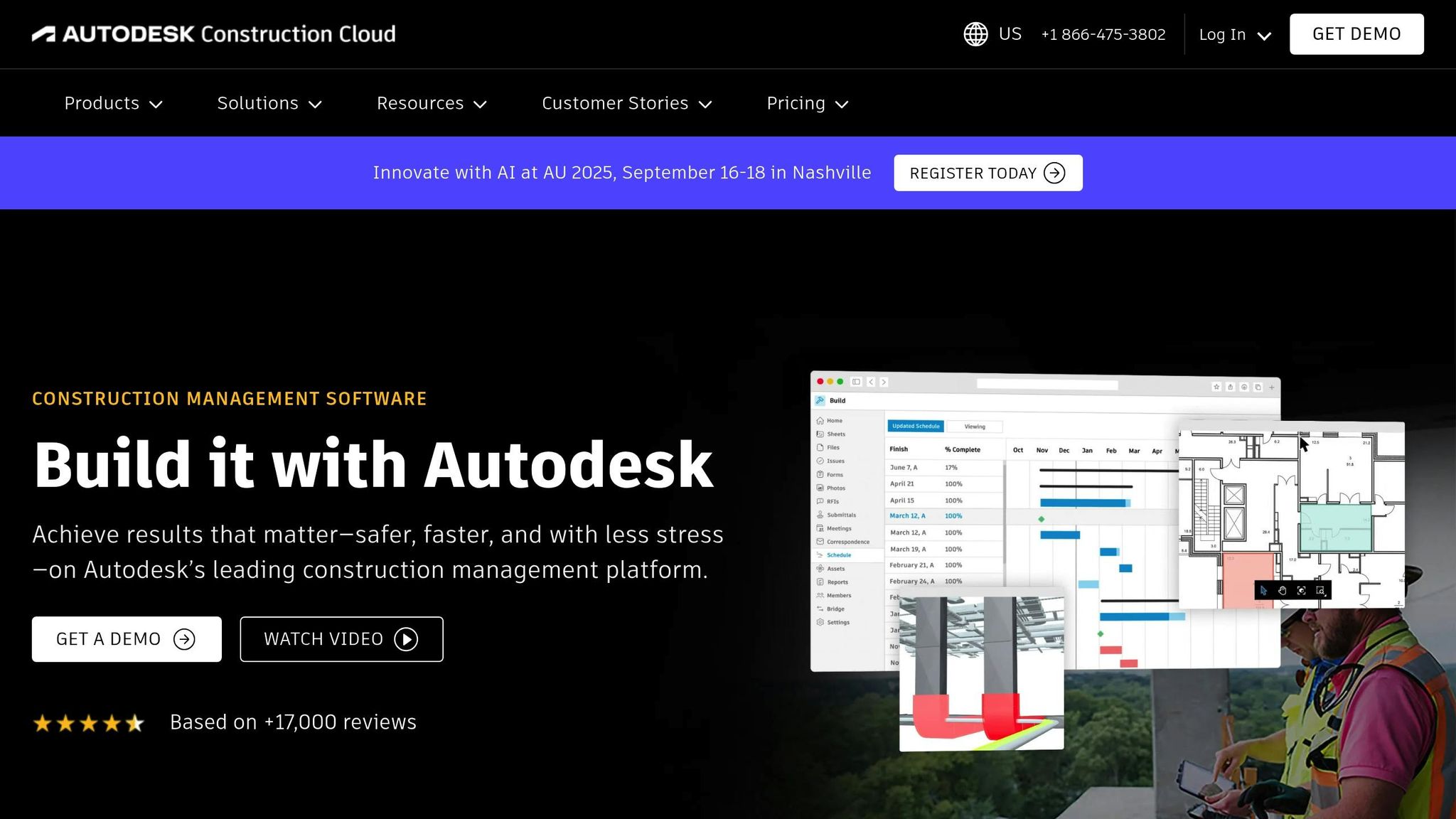Image resolution: width=1456 pixels, height=819 pixels.
Task: Select the pan hand tool on floor plan toolbar
Action: point(1283,591)
